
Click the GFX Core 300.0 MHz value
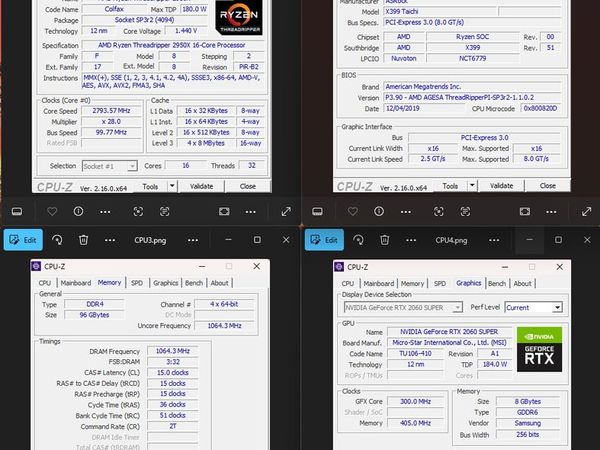(x=416, y=401)
